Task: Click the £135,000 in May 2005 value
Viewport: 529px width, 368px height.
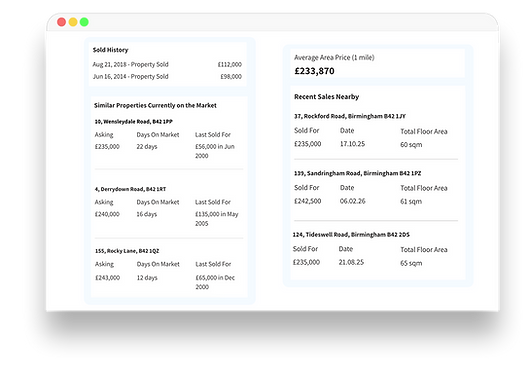Action: click(217, 219)
